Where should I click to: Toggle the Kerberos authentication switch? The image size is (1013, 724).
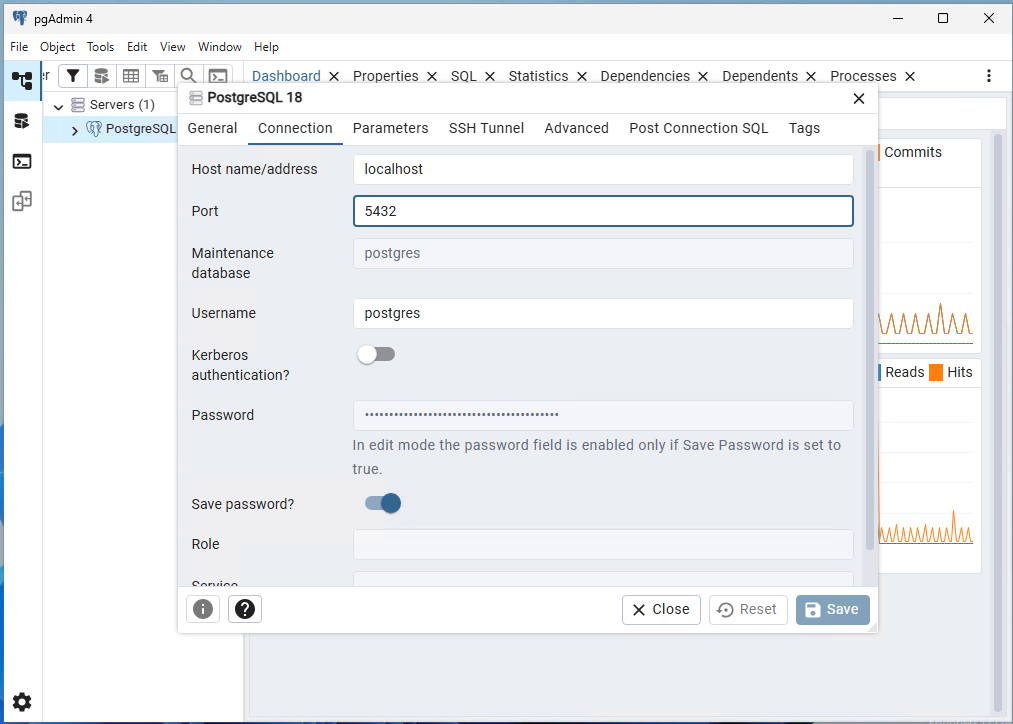pos(377,355)
